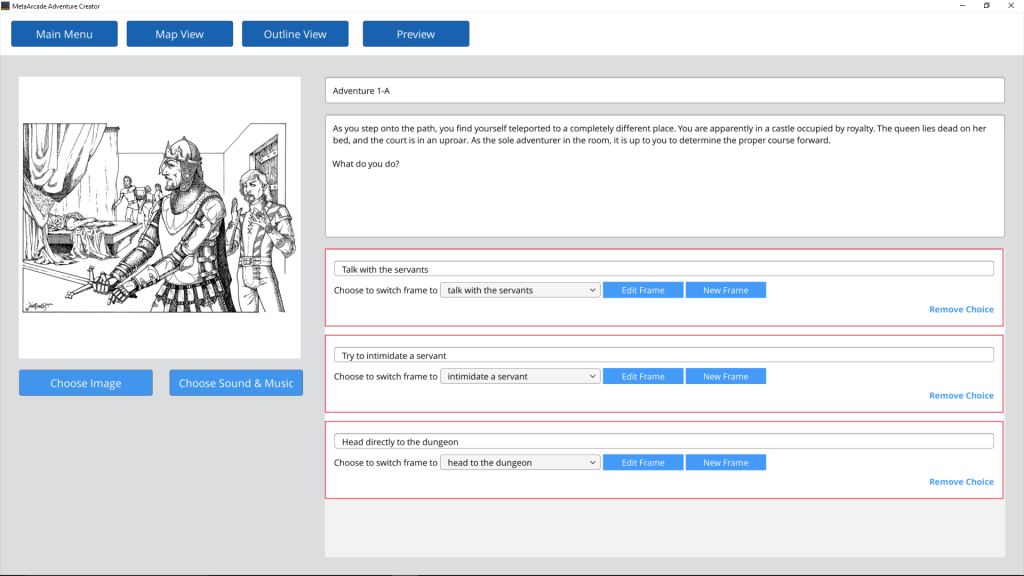
Task: Open the adventure Preview
Action: (415, 34)
